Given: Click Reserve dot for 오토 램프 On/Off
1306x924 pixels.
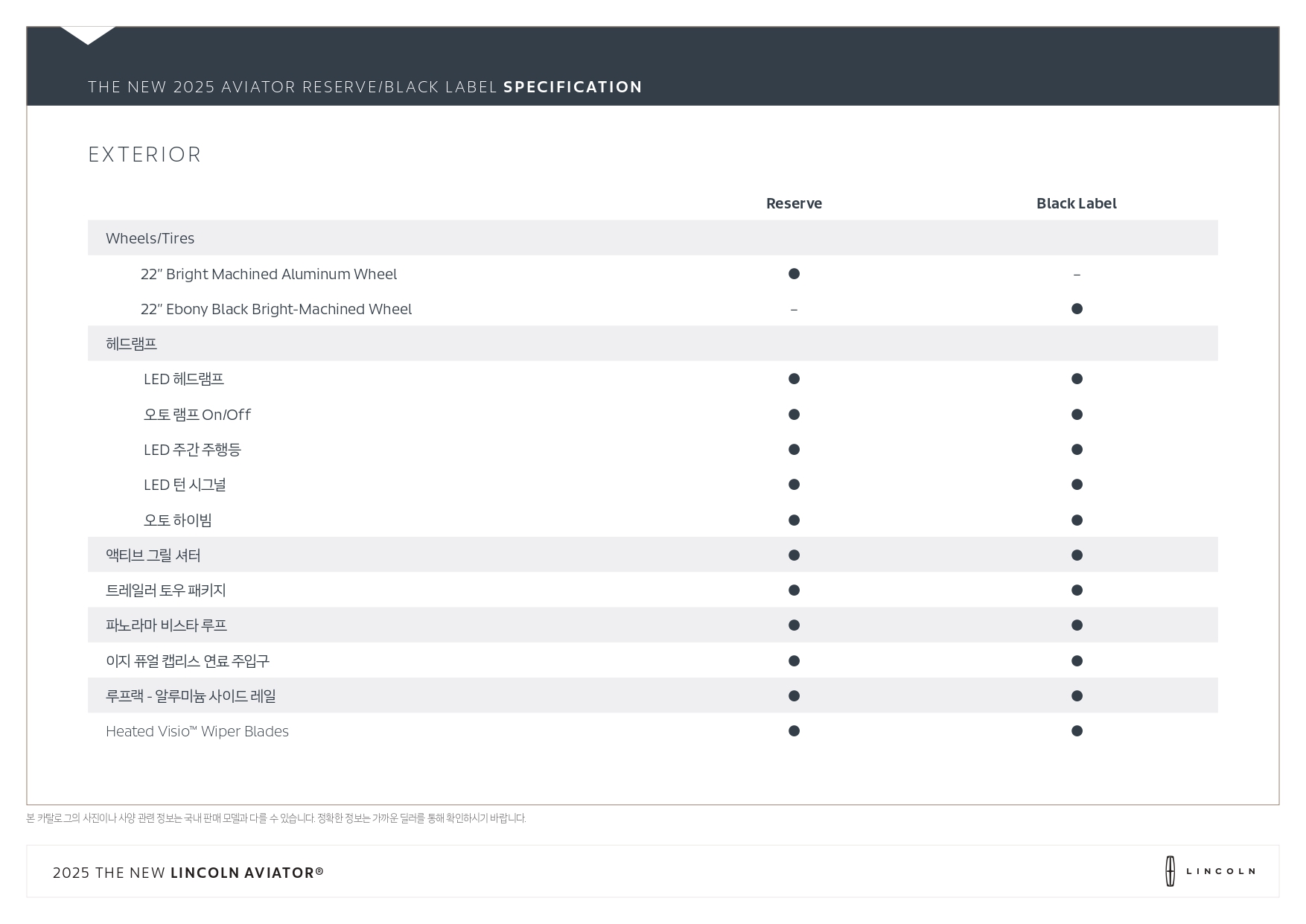Looking at the screenshot, I should (x=794, y=415).
